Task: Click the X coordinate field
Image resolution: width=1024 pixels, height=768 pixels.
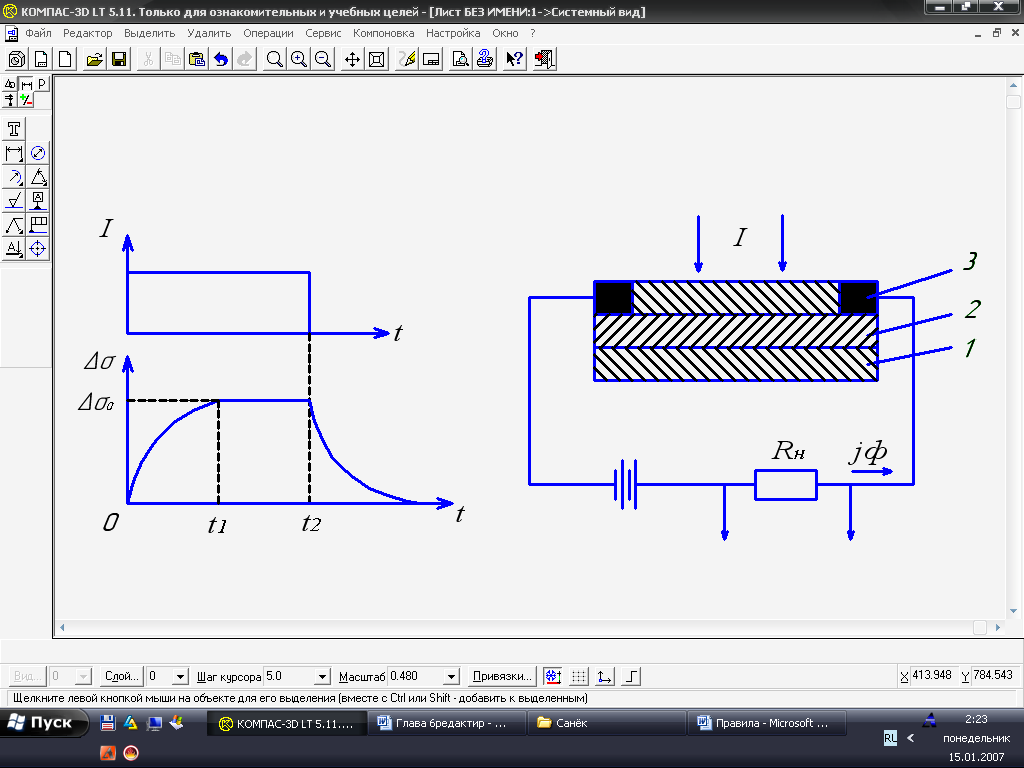Action: click(934, 675)
